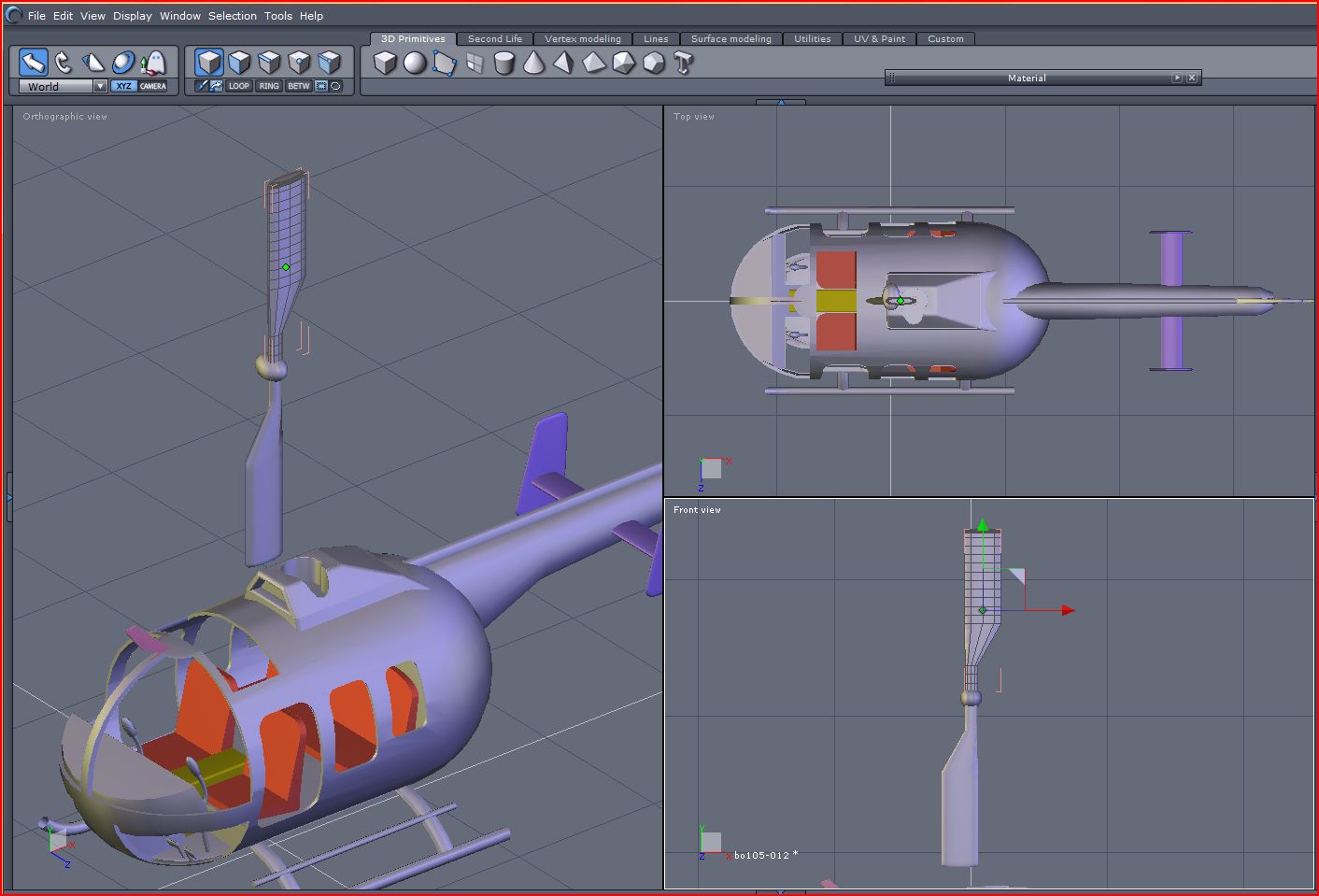1319x896 pixels.
Task: Toggle CAMERA axis mode
Action: pos(153,86)
